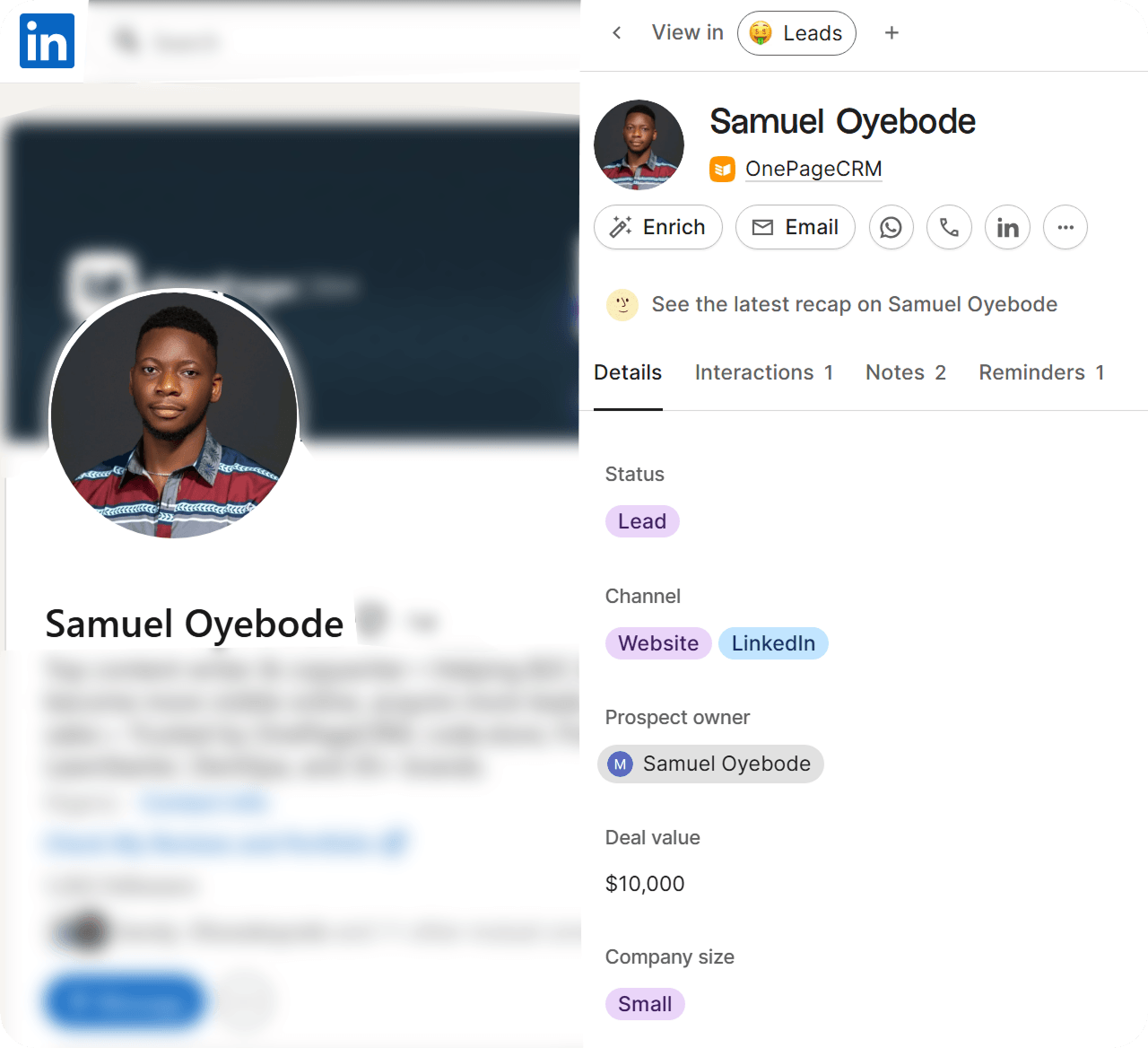
Task: Switch to the Notes tab
Action: 906,372
